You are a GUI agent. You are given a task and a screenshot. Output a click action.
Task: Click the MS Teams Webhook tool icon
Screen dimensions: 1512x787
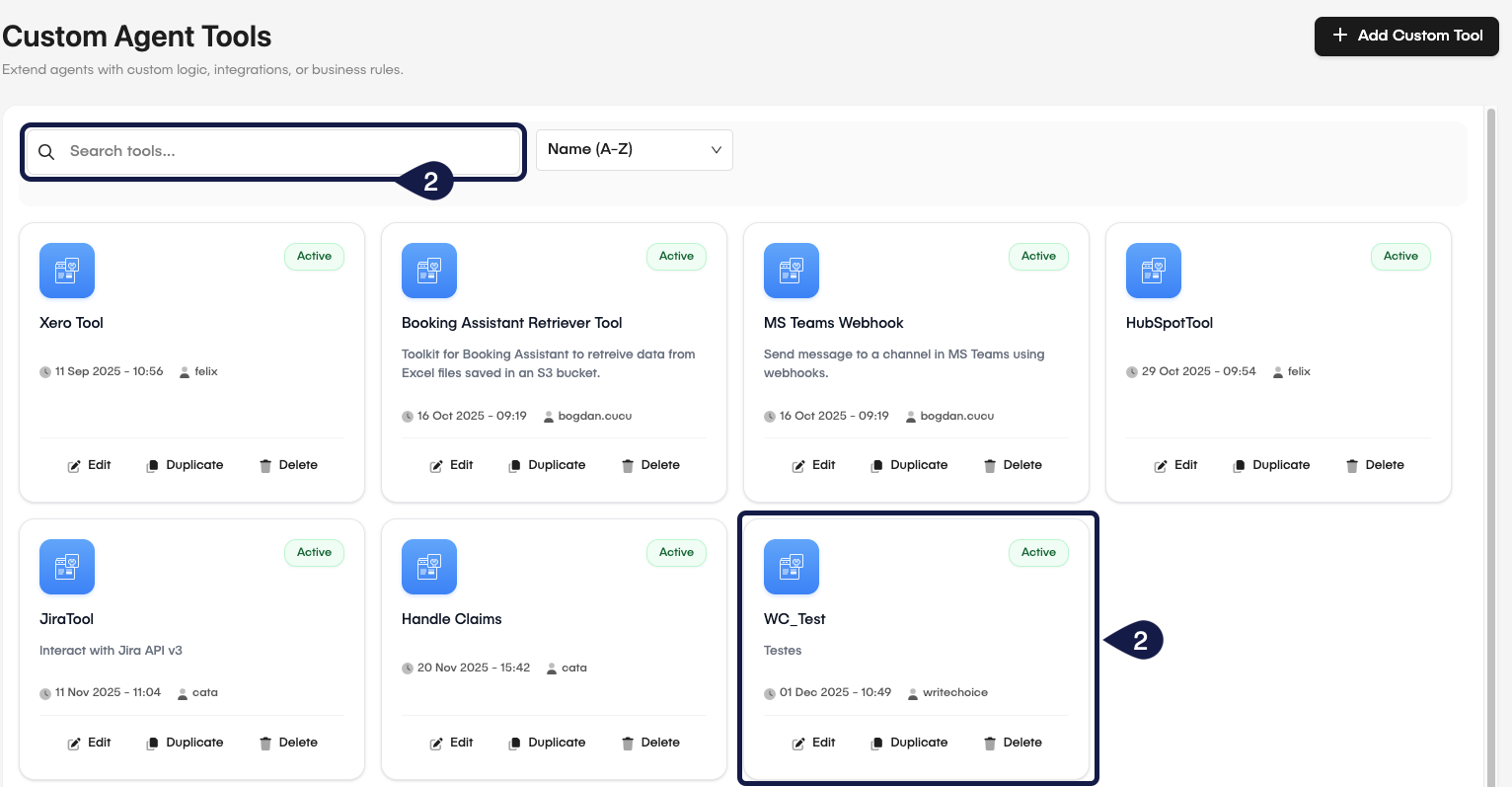tap(791, 270)
